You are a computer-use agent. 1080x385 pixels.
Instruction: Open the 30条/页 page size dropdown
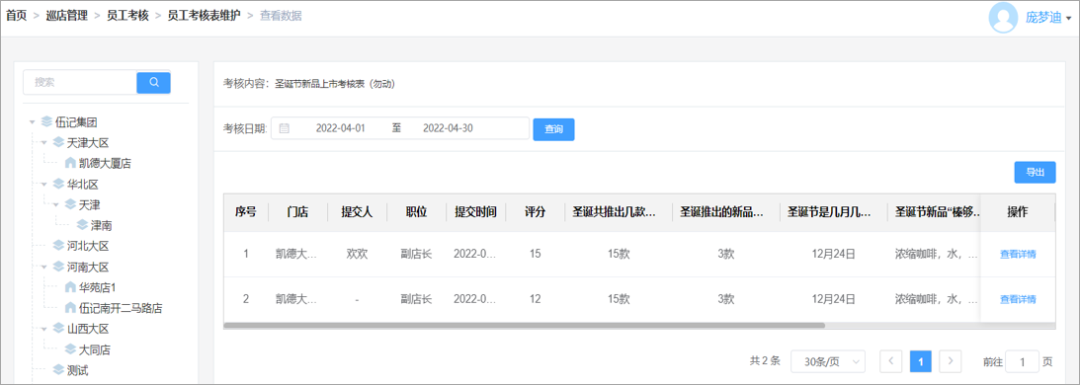coord(828,361)
